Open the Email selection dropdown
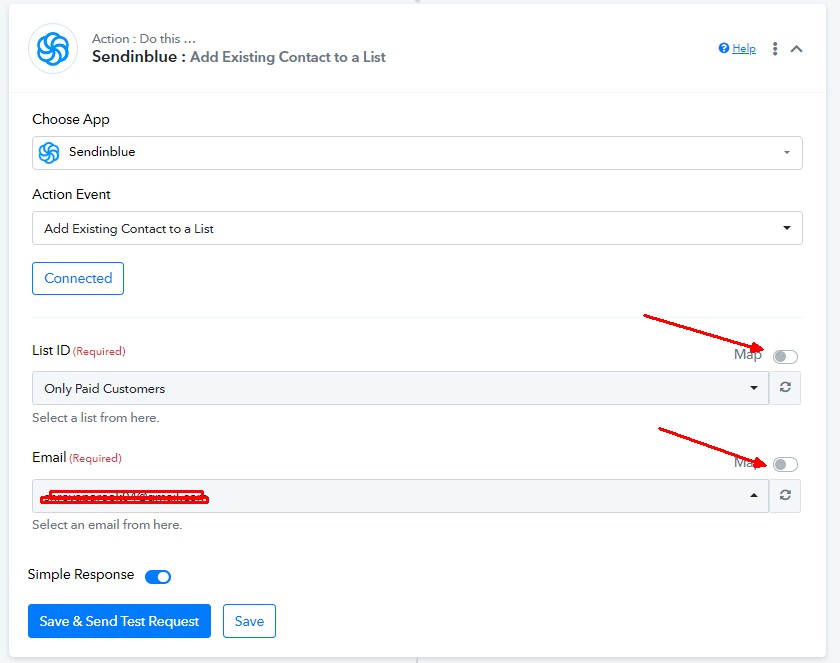The image size is (840, 663). 400,496
